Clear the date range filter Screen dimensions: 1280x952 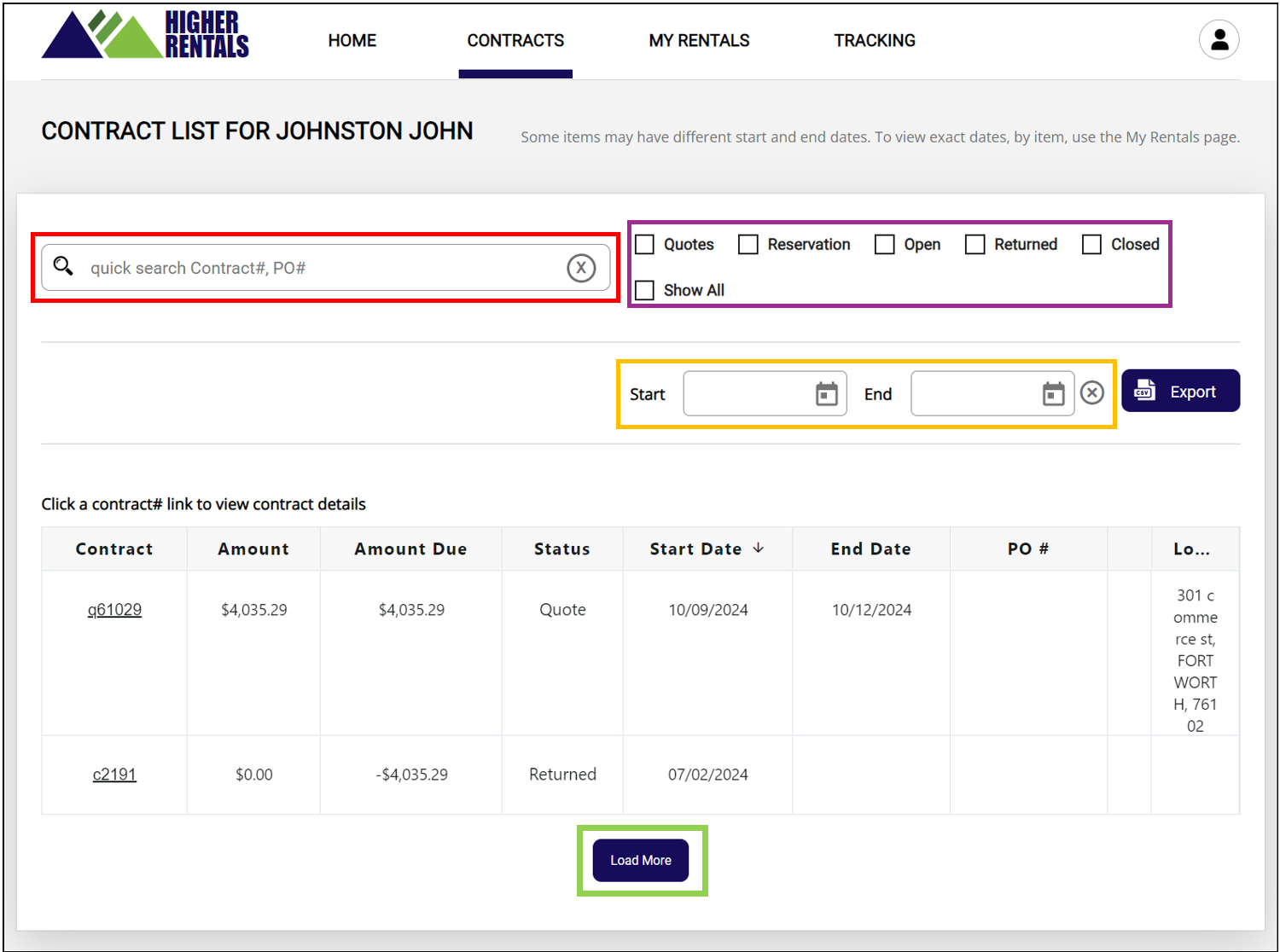[1091, 392]
